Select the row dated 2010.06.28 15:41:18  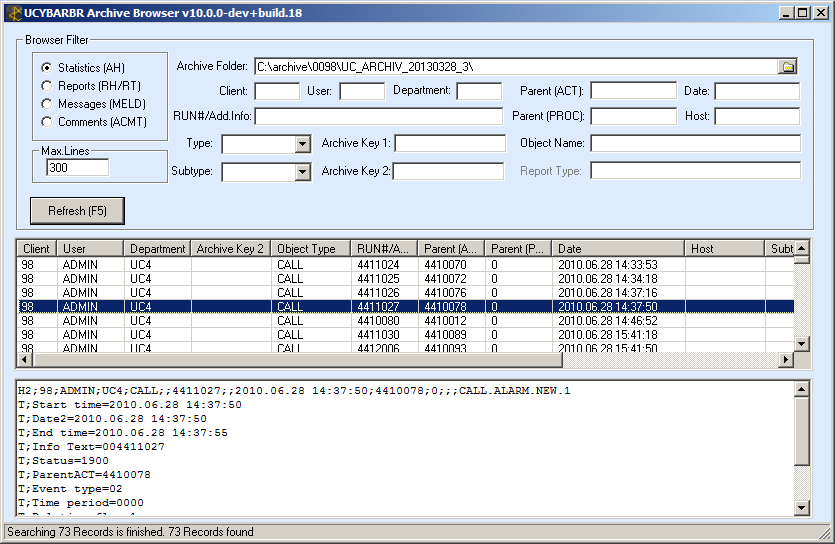[406, 335]
